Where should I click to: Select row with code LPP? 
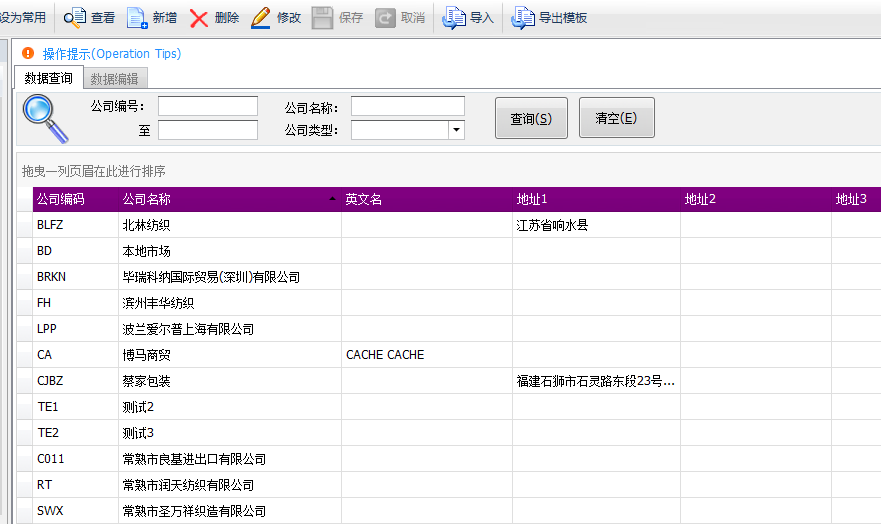(75, 329)
